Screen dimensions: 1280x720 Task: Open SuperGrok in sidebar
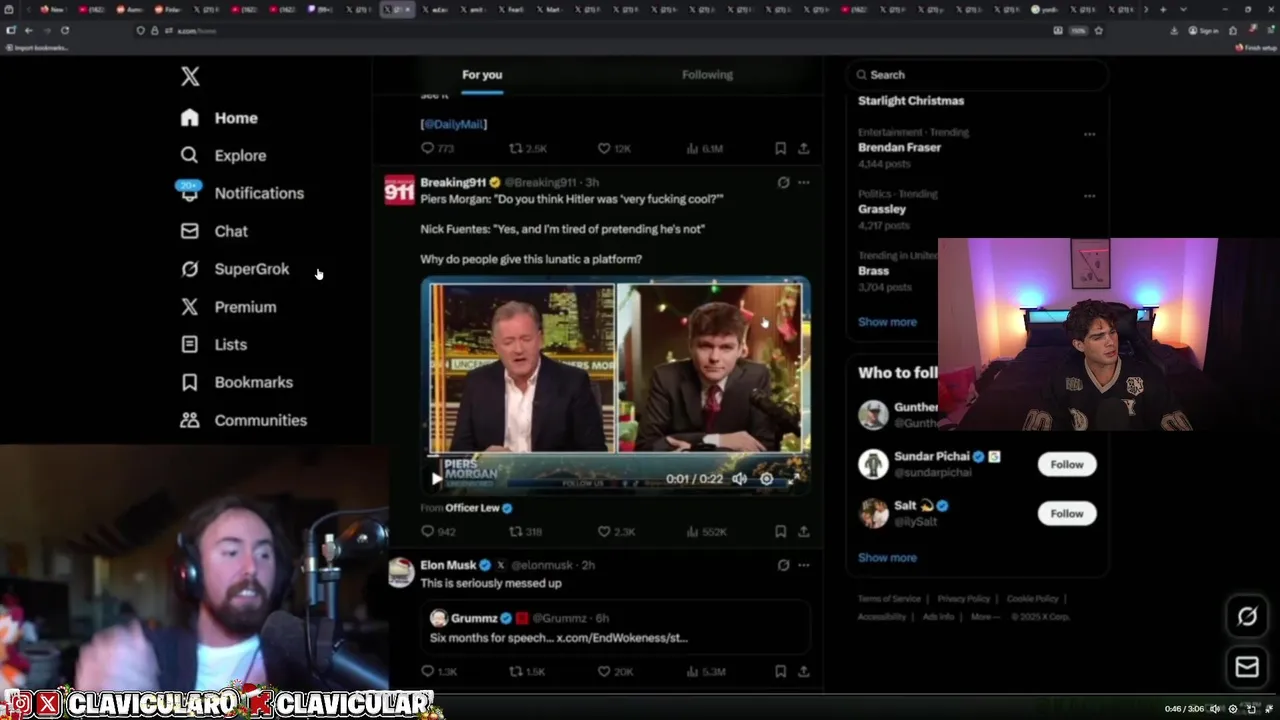234,269
